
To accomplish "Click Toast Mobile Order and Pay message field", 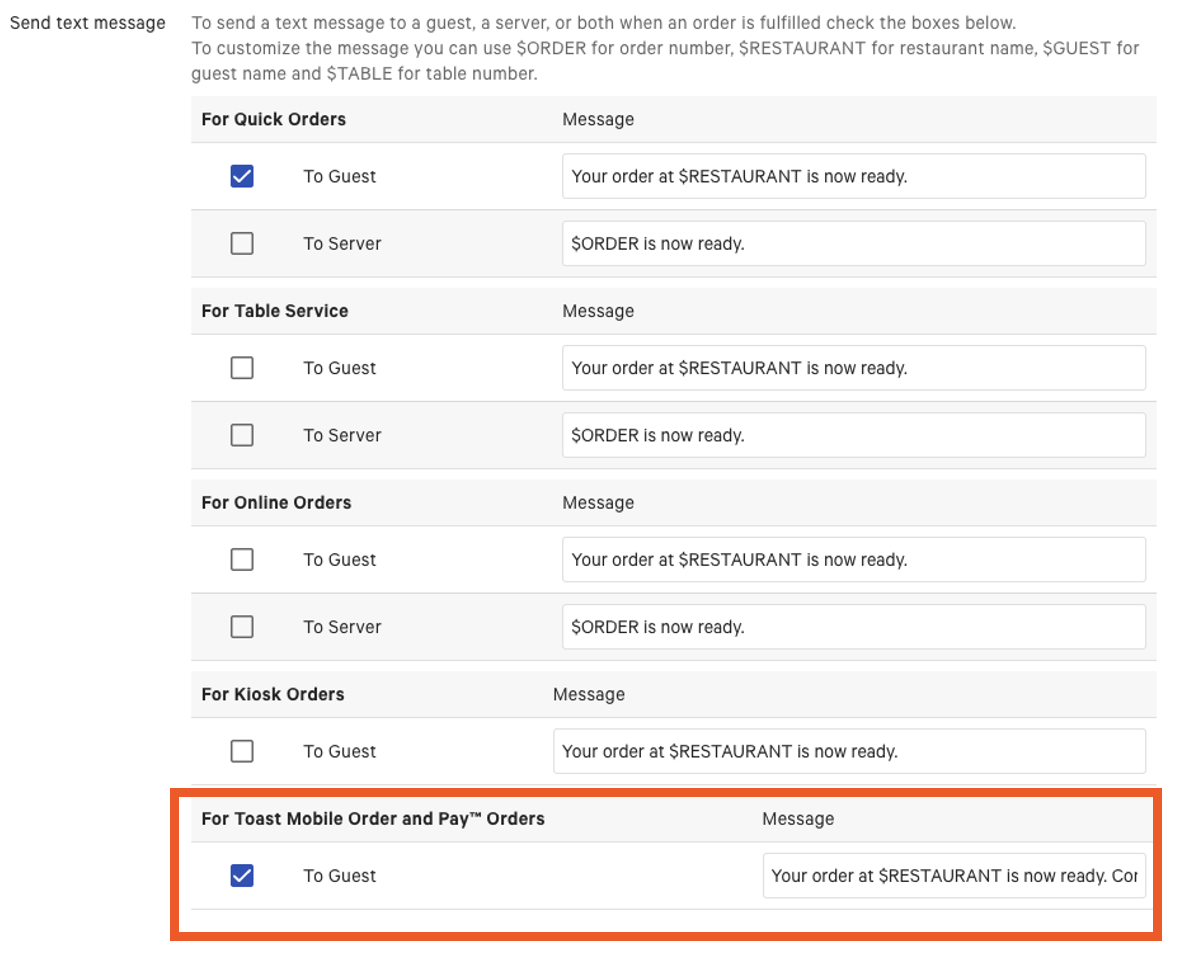I will [953, 876].
